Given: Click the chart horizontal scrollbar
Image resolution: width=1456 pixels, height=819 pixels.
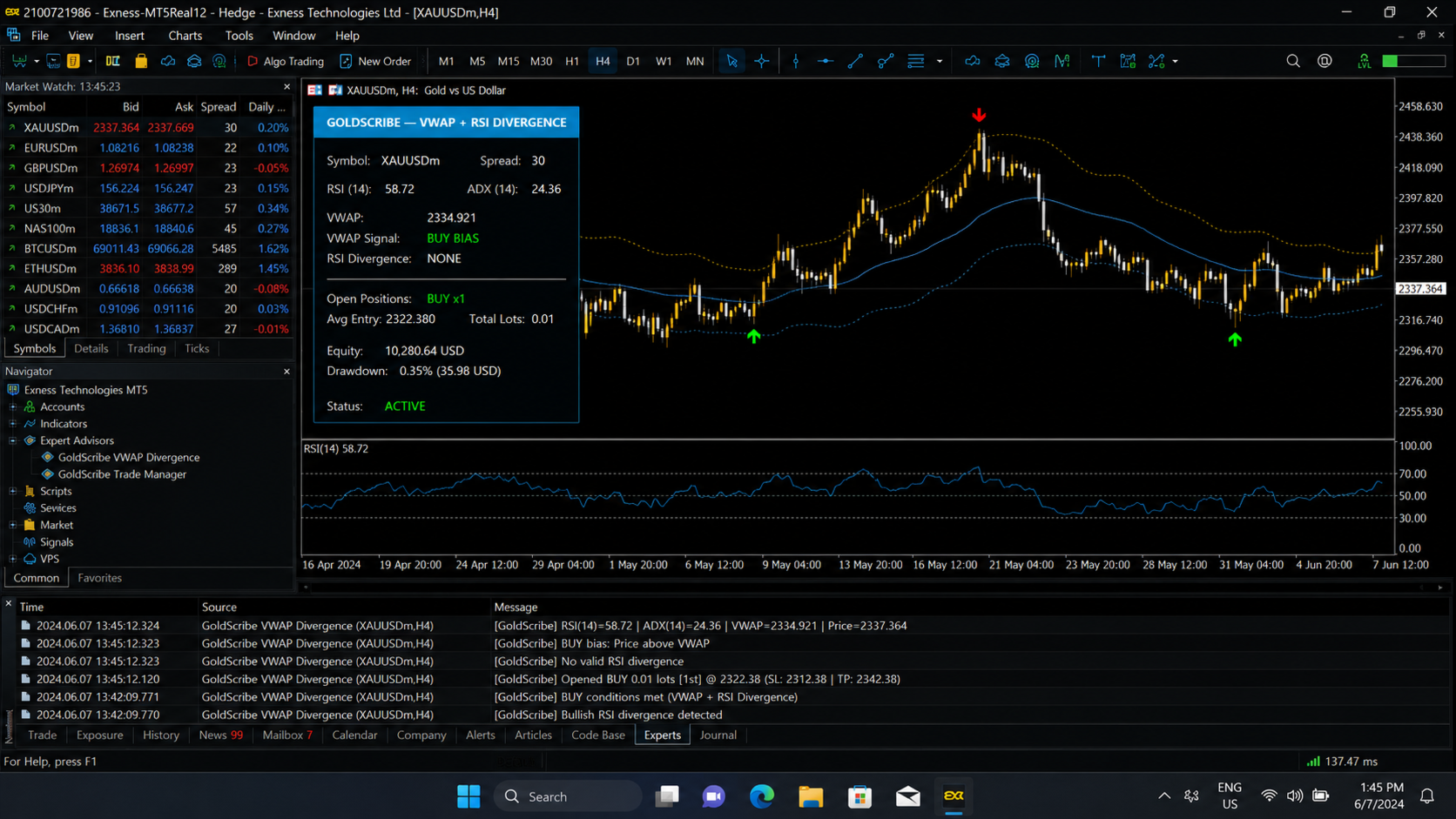Looking at the screenshot, I should (872, 587).
